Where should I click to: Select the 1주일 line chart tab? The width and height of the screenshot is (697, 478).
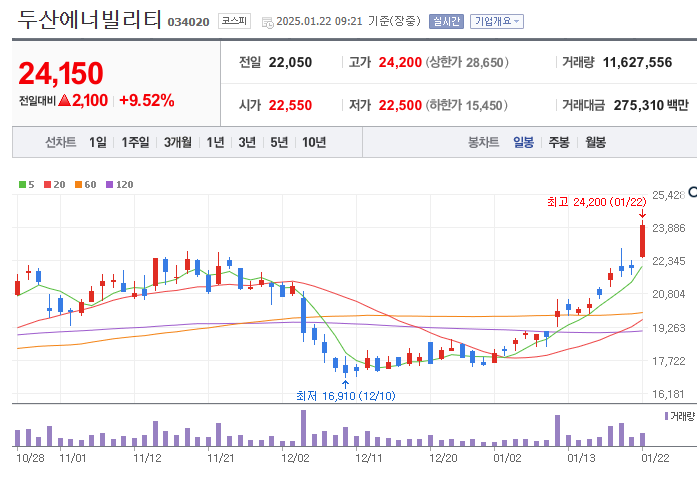[x=135, y=142]
